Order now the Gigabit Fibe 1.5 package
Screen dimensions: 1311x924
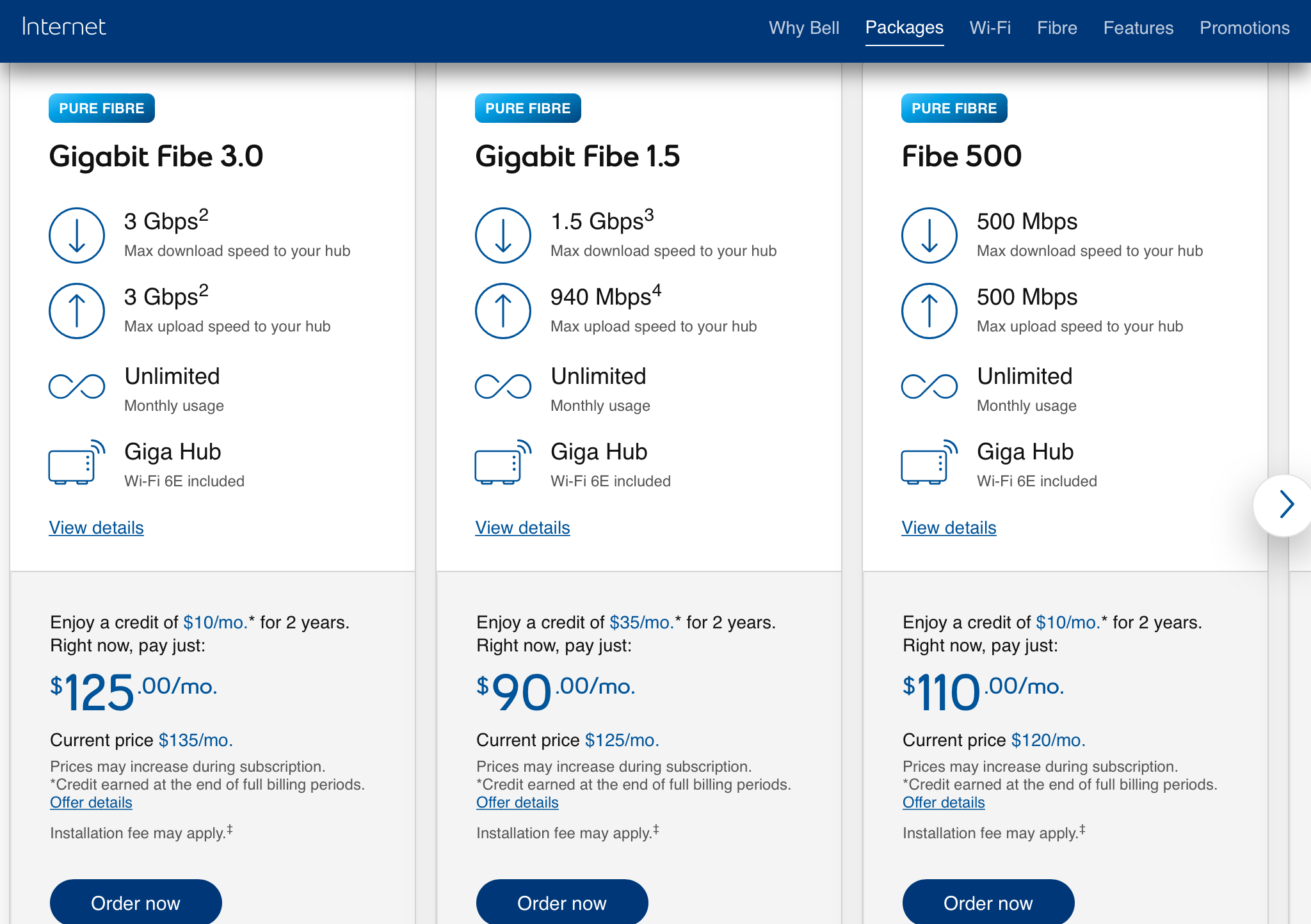pyautogui.click(x=562, y=902)
